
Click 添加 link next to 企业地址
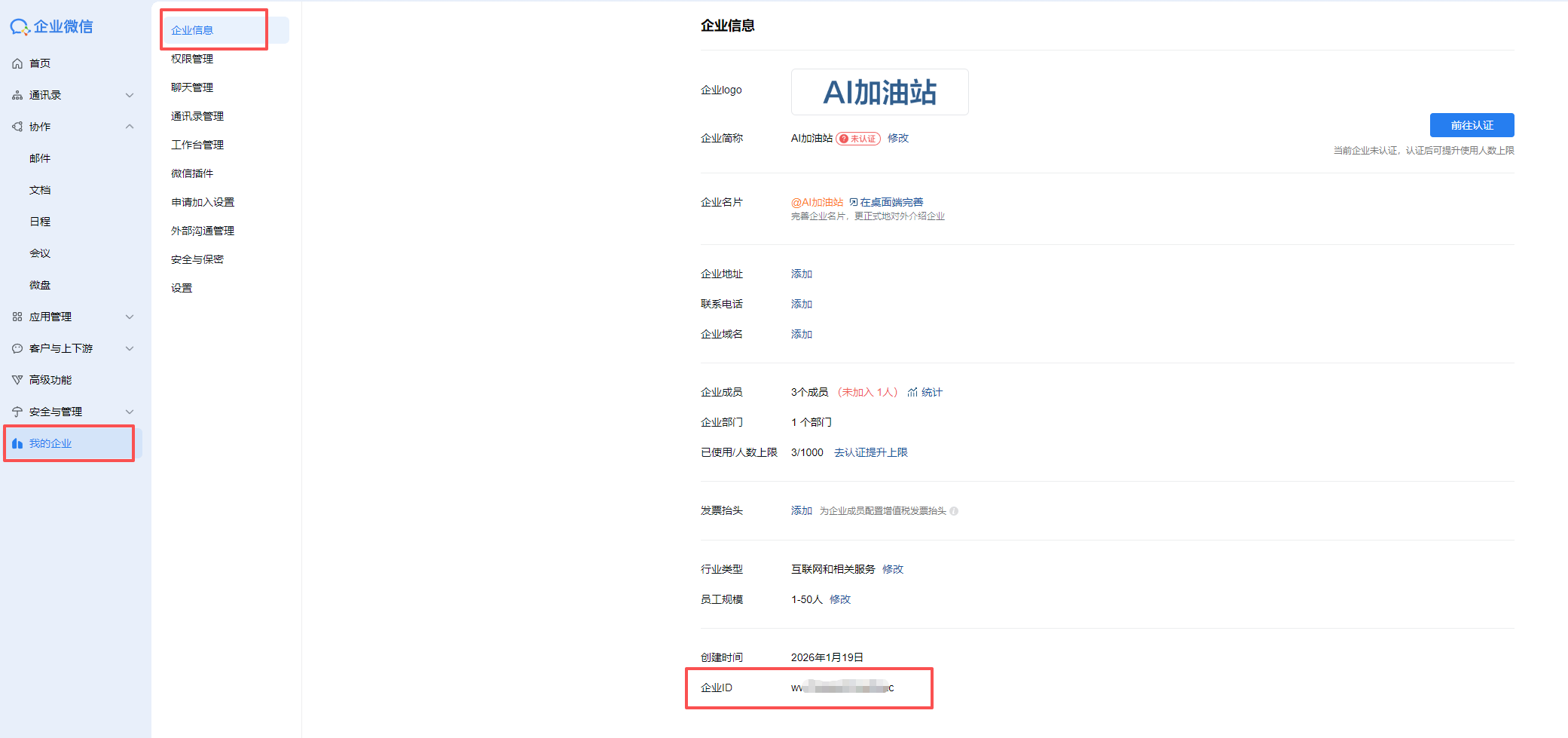click(801, 274)
